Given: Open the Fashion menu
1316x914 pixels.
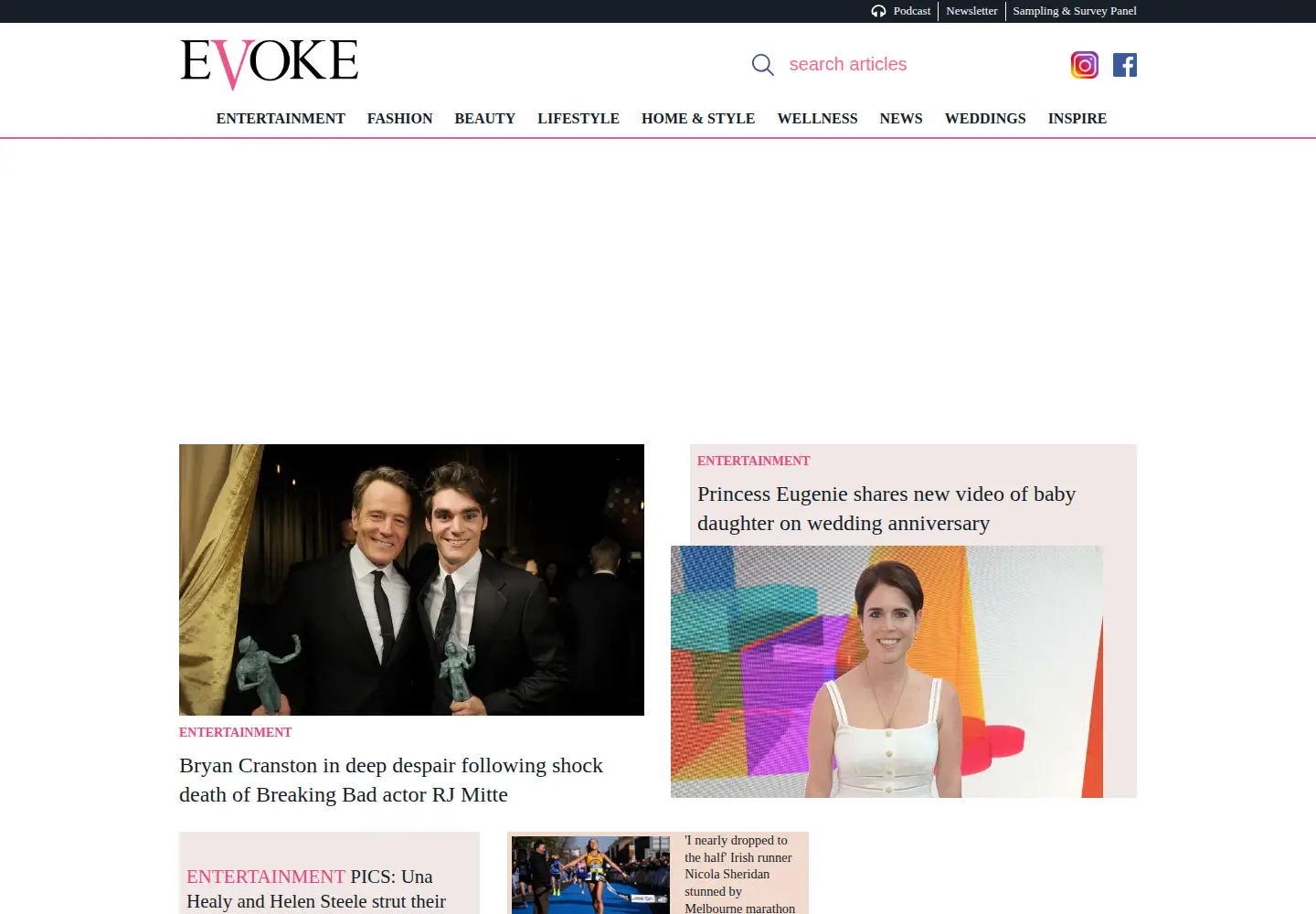Looking at the screenshot, I should pyautogui.click(x=400, y=119).
